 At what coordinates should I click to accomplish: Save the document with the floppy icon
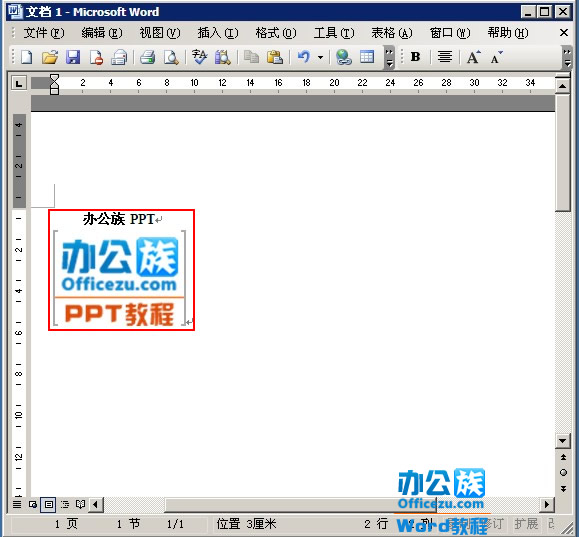(x=73, y=58)
